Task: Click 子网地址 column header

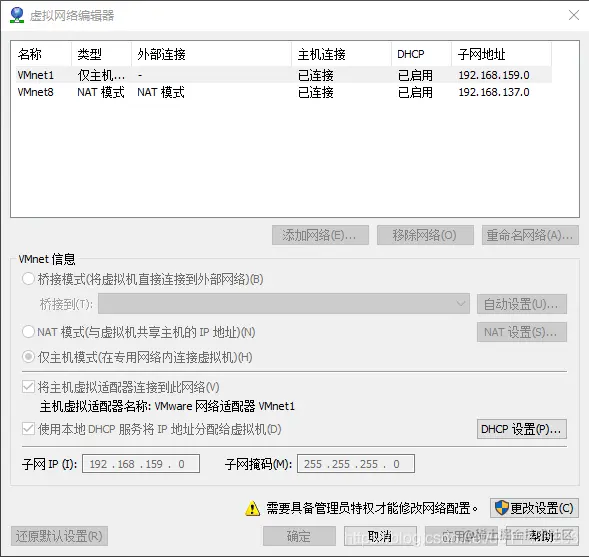Action: click(501, 54)
